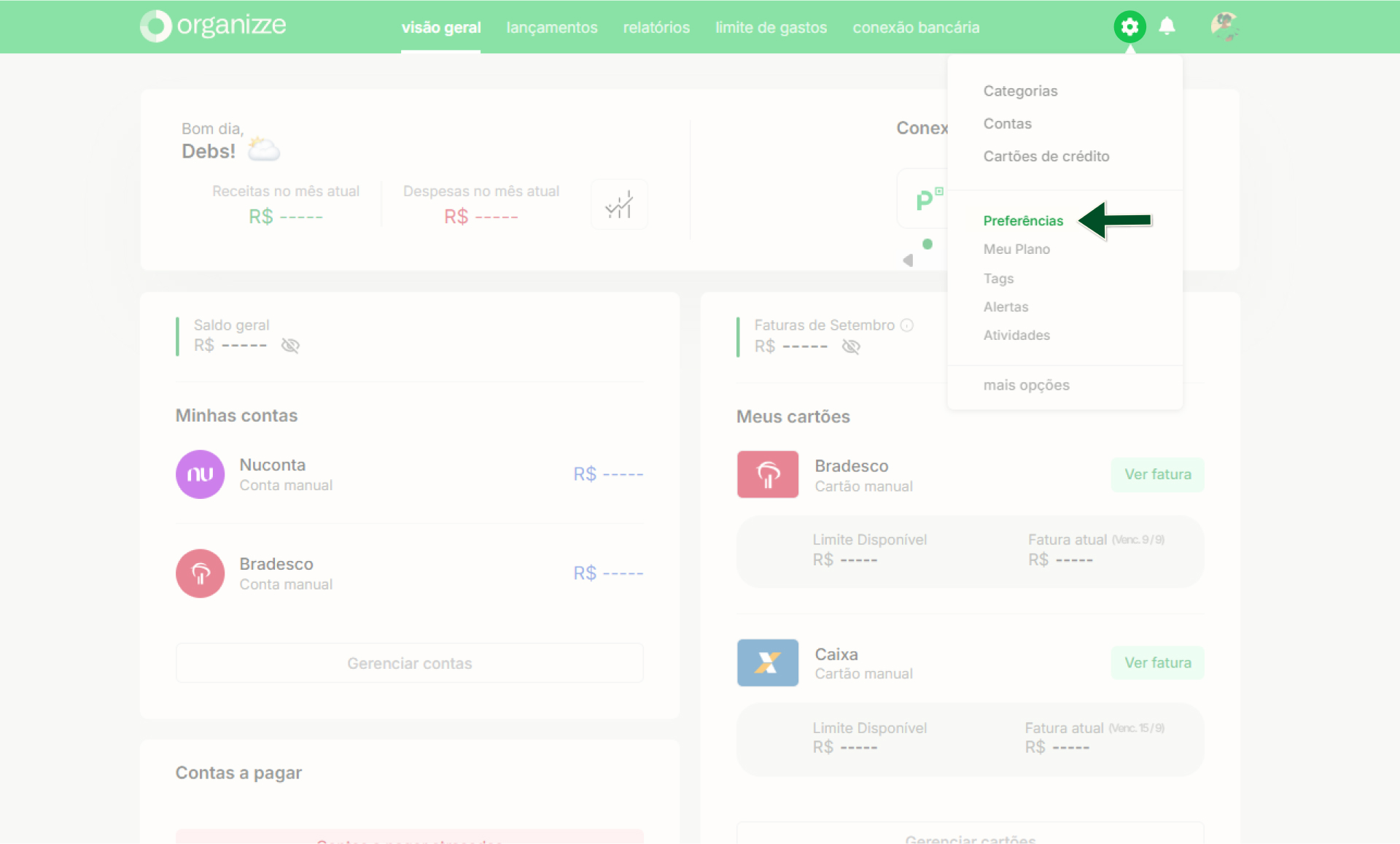Open limite de gastos tab
The image size is (1400, 844).
[x=771, y=28]
